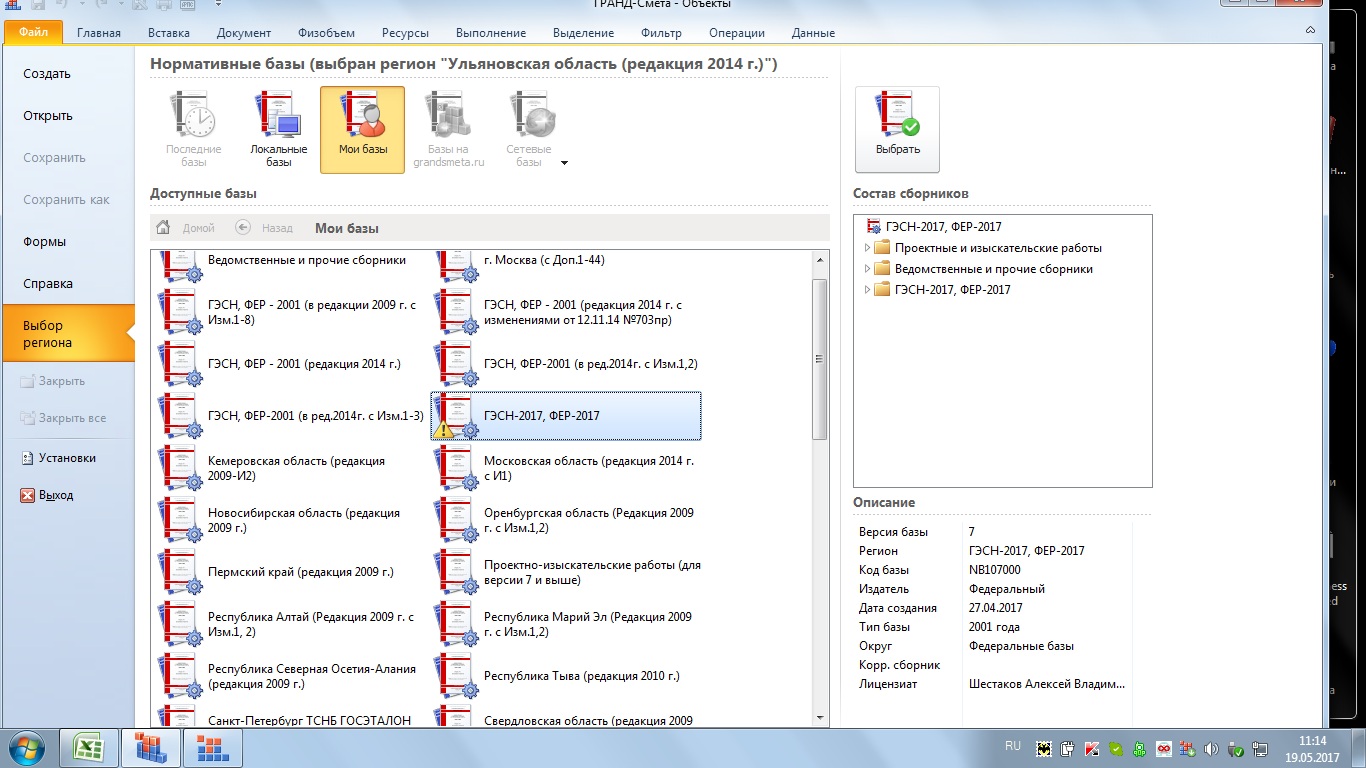Expand Ведомственные и прочие сборники in Состав сборников

867,269
